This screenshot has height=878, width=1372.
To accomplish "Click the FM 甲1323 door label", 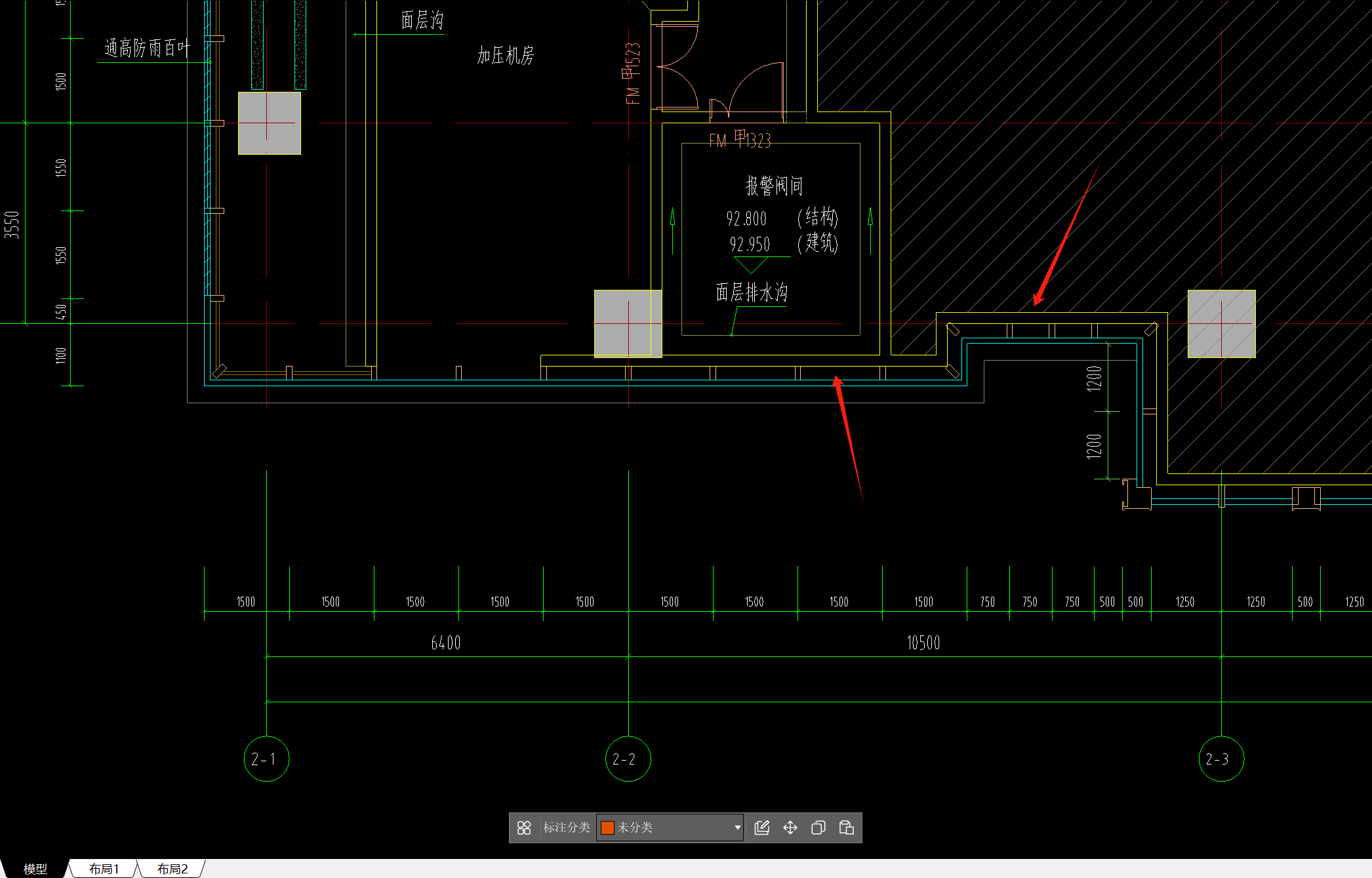I will [x=740, y=140].
